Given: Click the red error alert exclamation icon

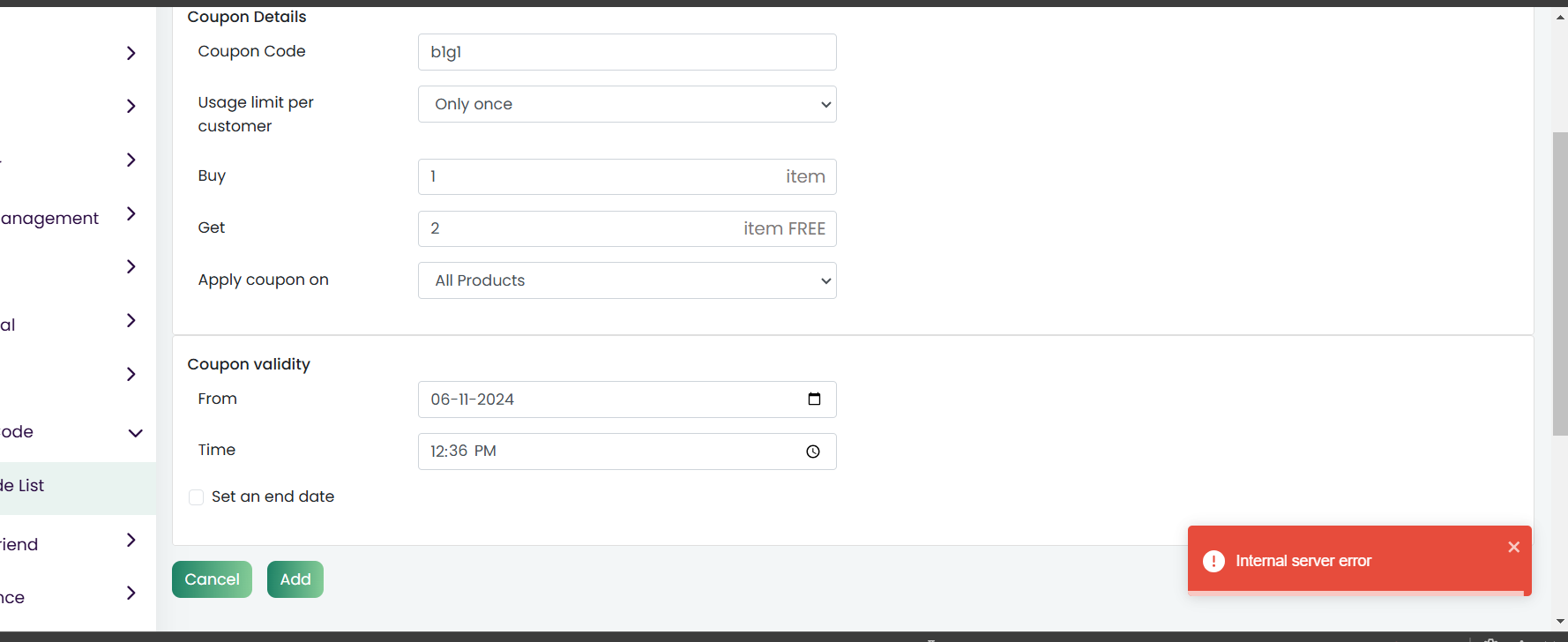Looking at the screenshot, I should (x=1213, y=561).
